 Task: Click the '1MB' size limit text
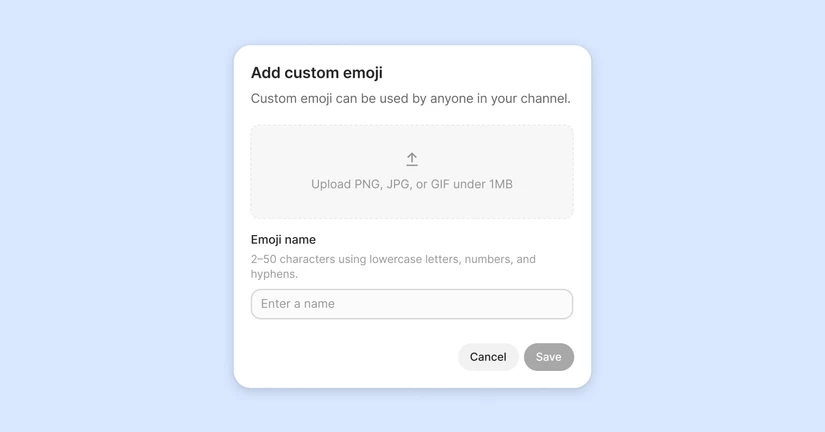coord(500,184)
